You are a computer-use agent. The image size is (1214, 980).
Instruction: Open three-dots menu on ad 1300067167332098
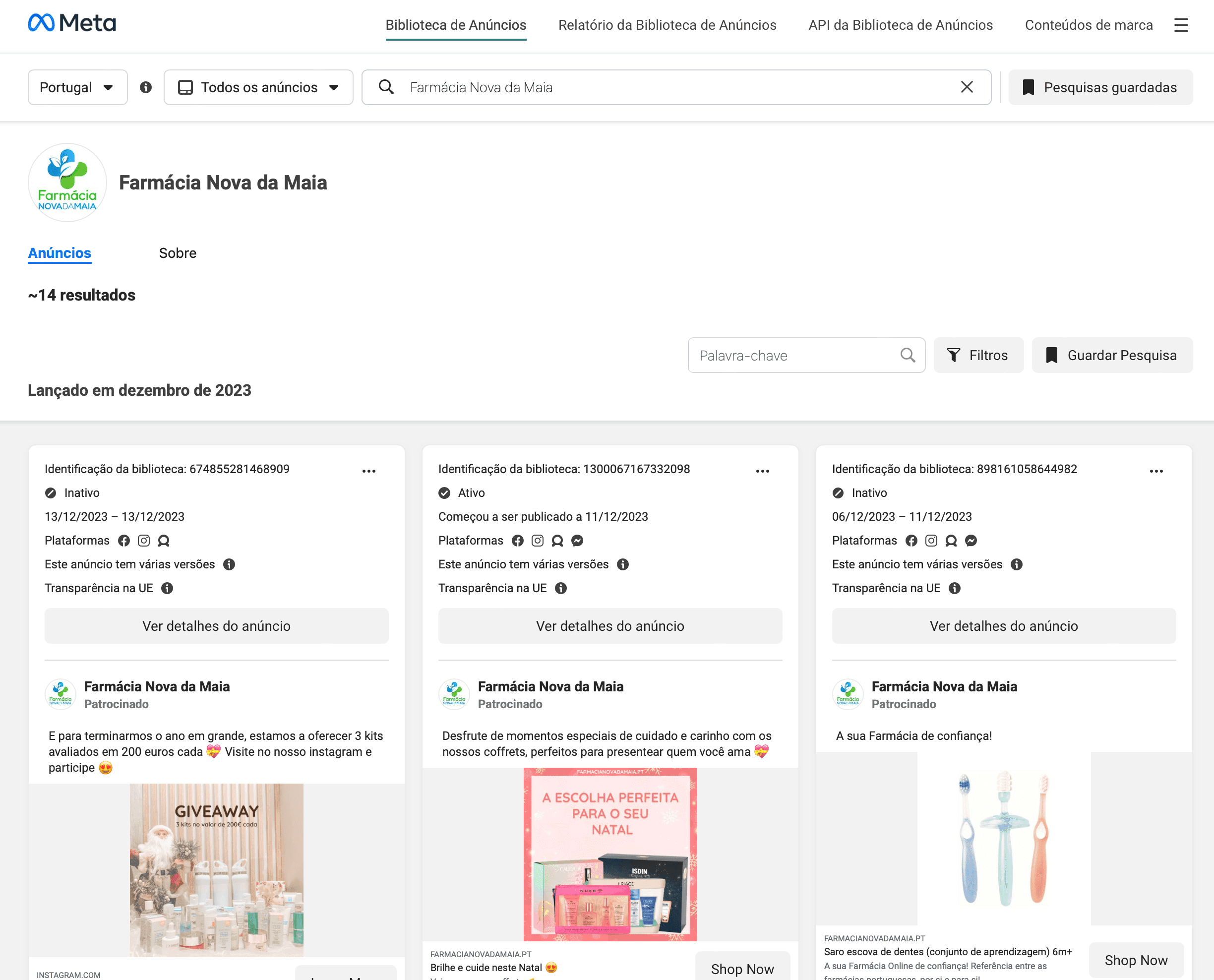(x=762, y=471)
